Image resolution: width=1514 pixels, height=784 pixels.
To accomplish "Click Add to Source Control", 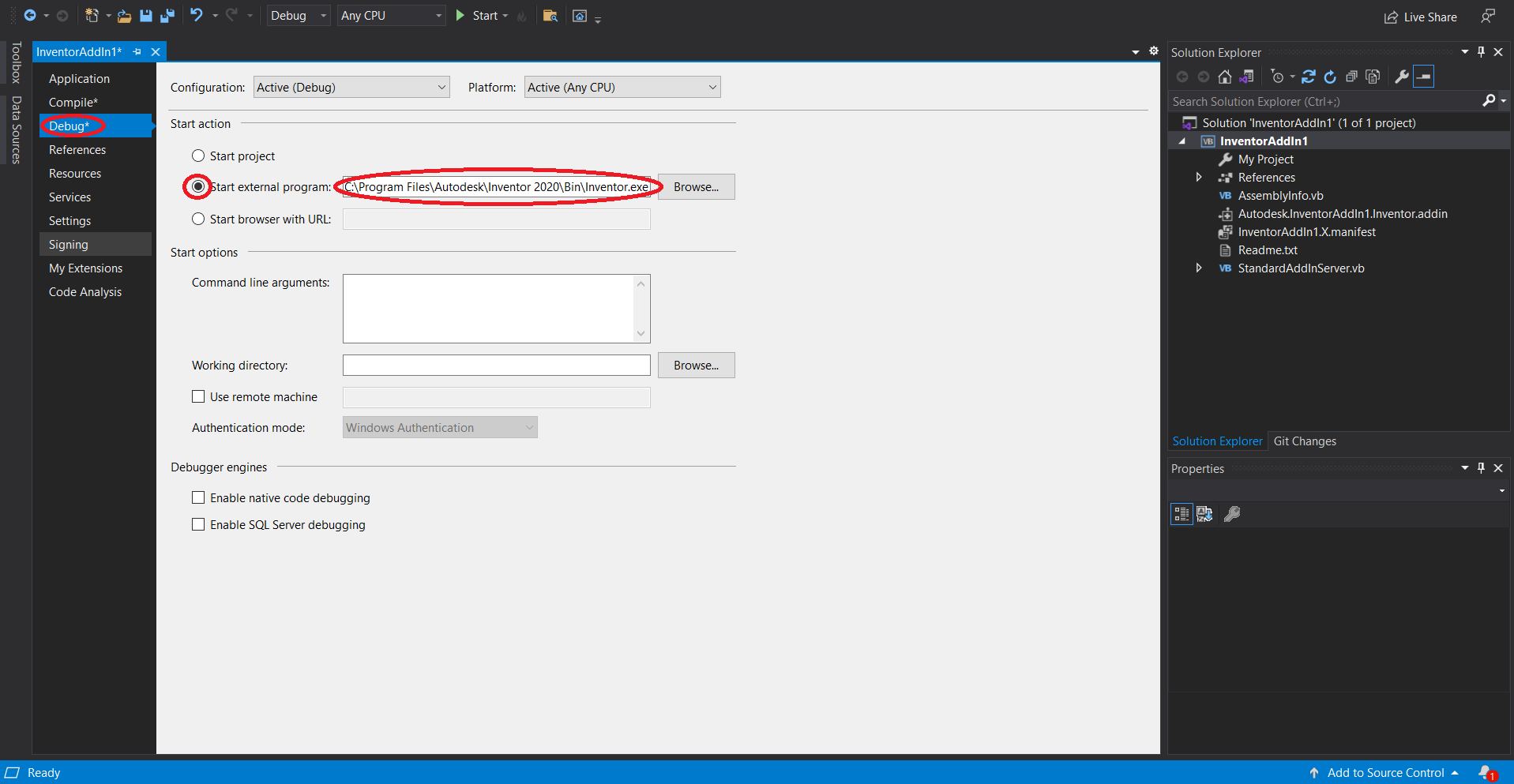I will (x=1384, y=772).
